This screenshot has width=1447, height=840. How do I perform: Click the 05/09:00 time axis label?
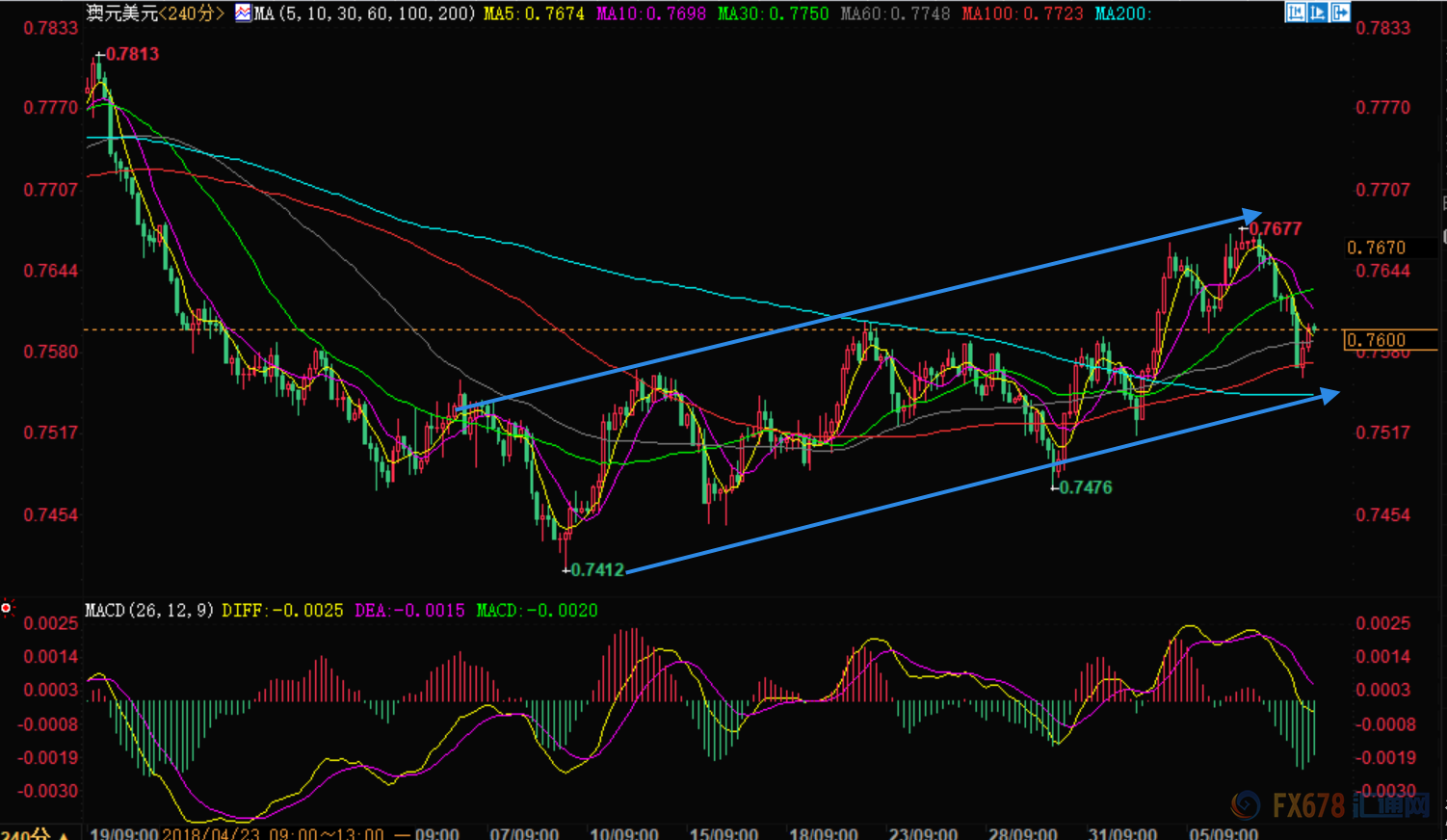coord(1223,833)
